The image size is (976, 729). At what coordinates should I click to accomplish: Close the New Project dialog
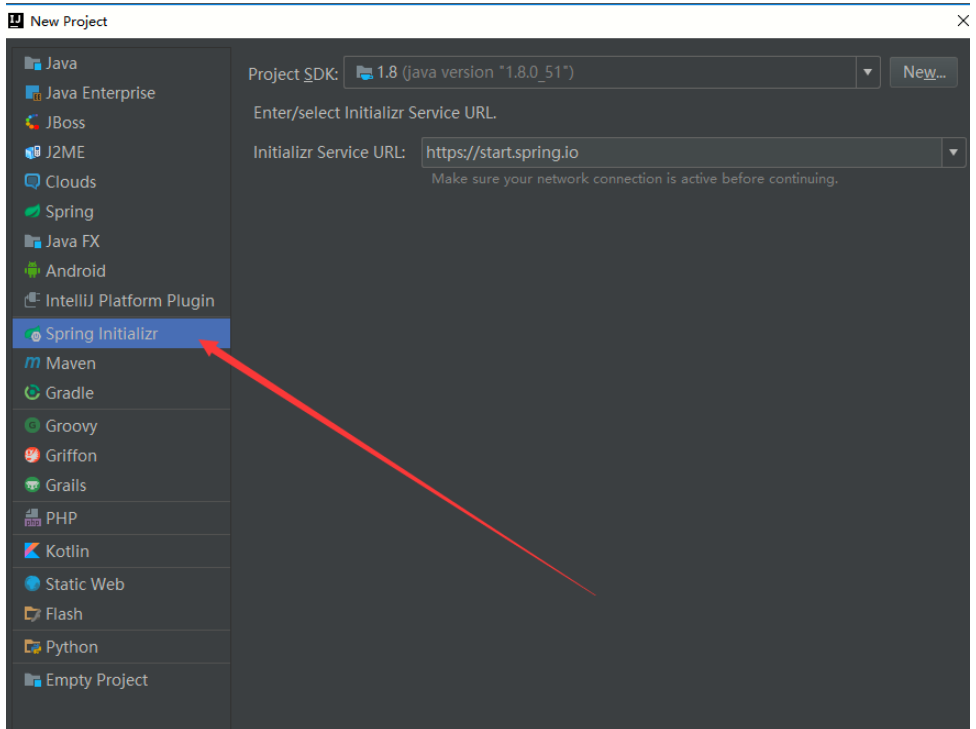[963, 21]
